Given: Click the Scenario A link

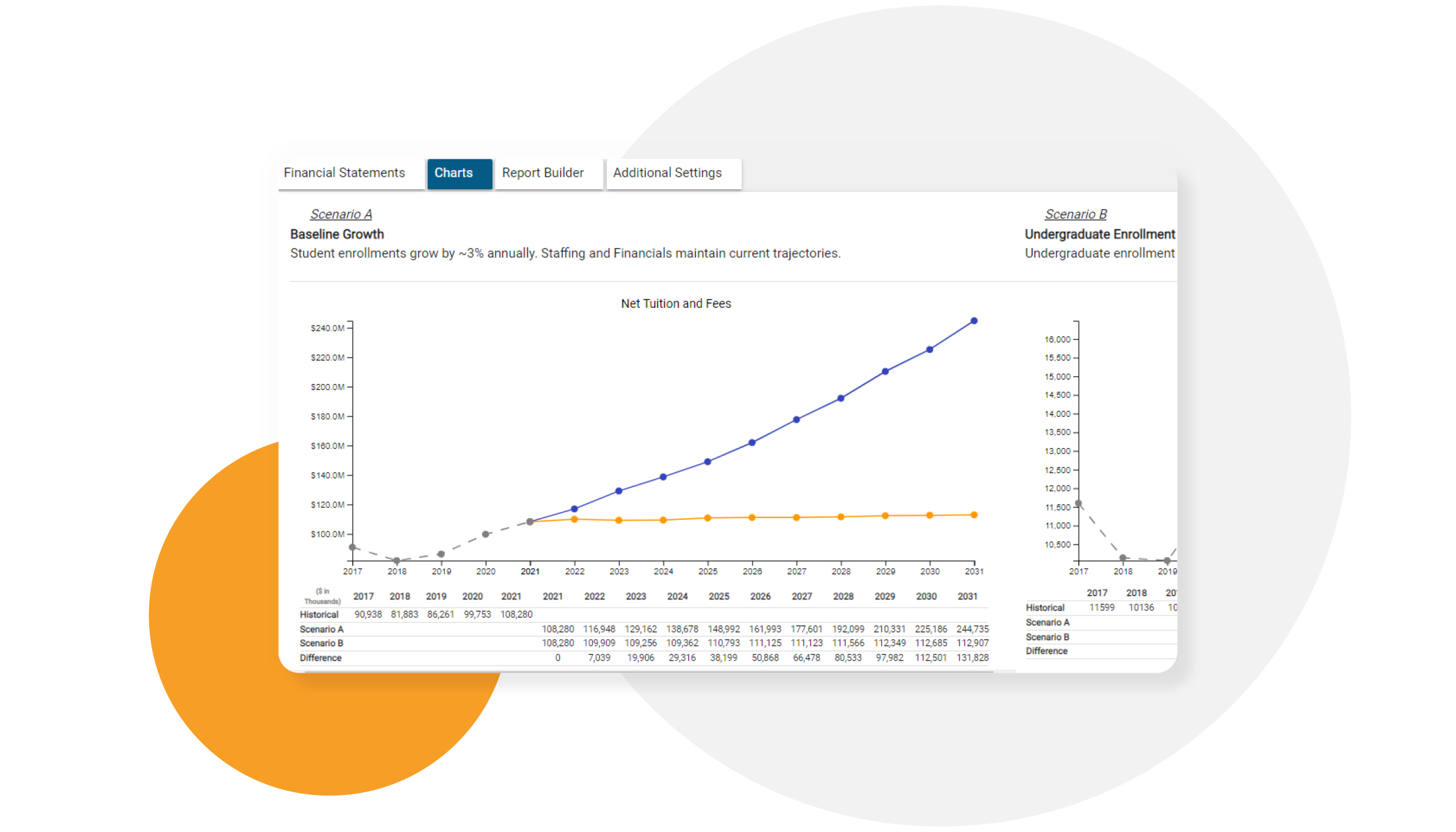Looking at the screenshot, I should (341, 214).
